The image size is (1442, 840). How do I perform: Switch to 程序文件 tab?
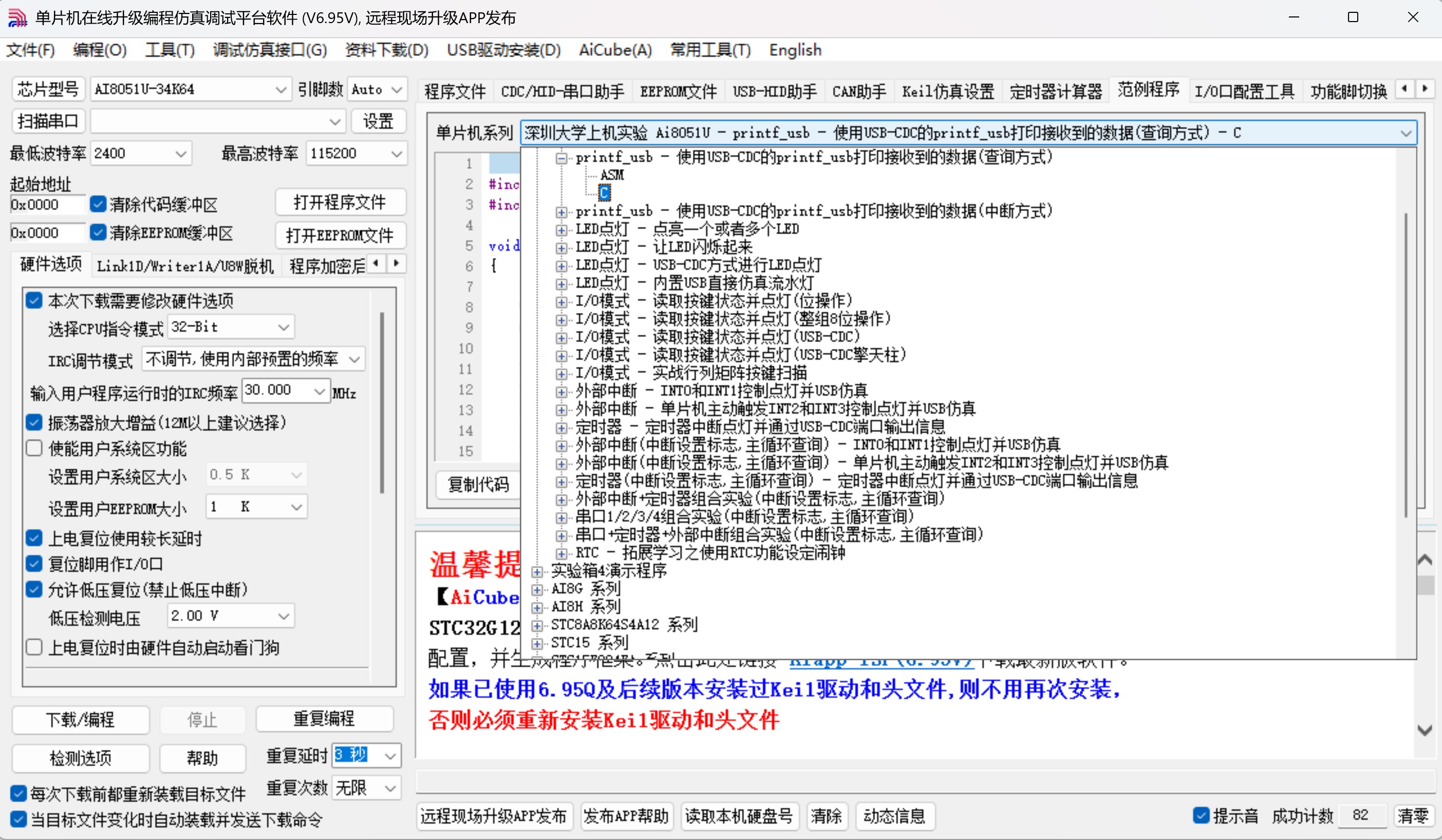click(x=455, y=91)
